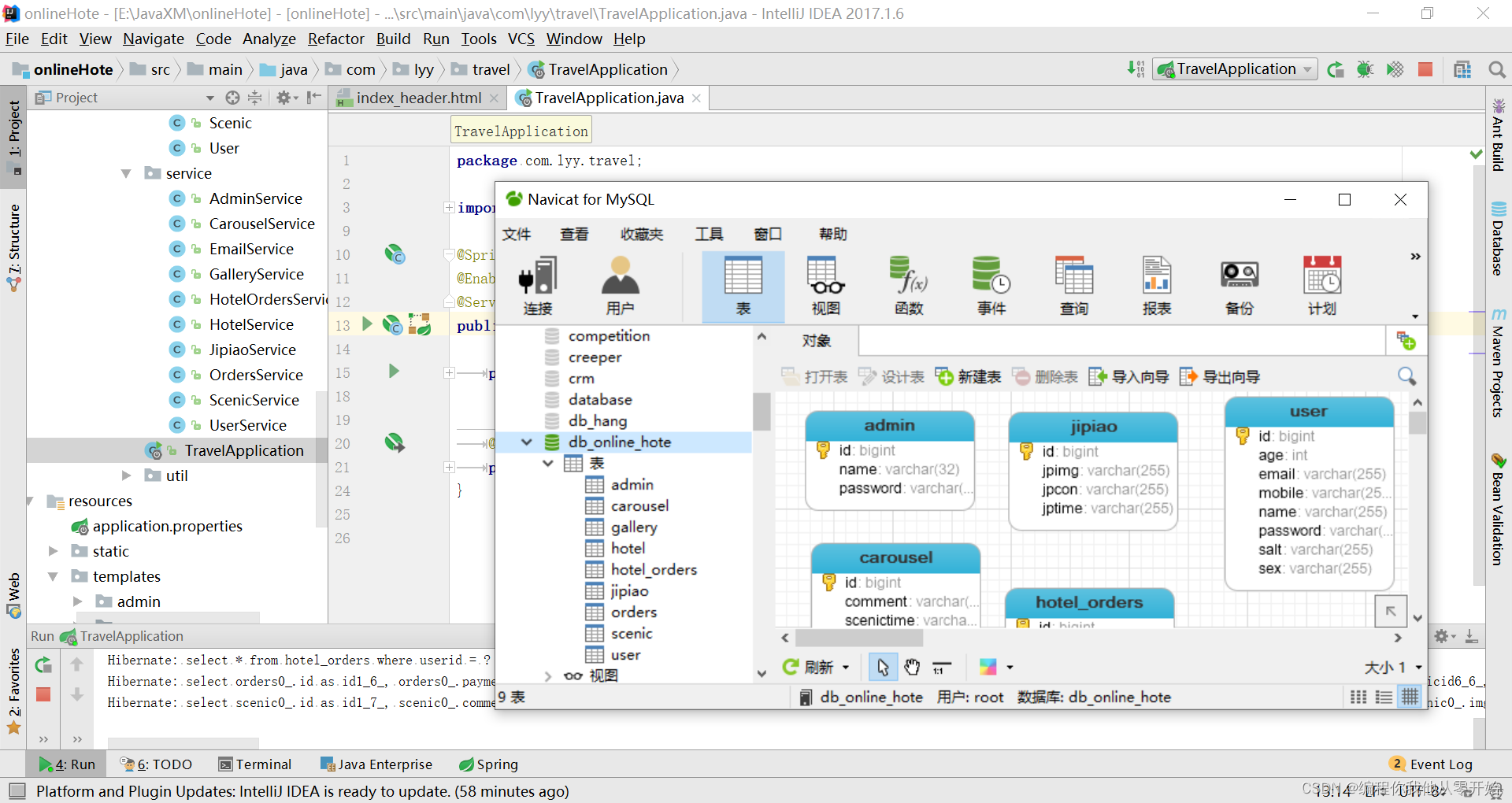Toggle the Database tool window tab
1512x803 pixels.
coord(1498,239)
